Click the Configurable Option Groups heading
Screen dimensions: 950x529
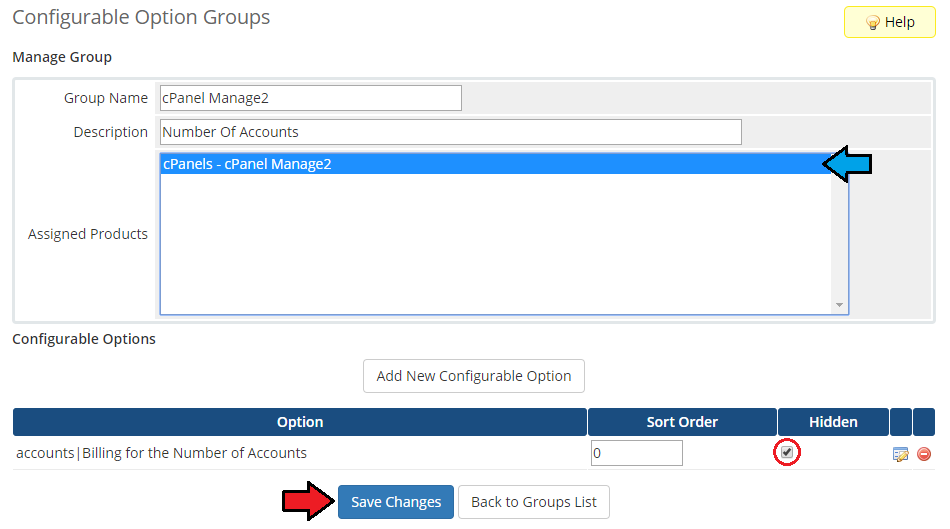tap(141, 18)
